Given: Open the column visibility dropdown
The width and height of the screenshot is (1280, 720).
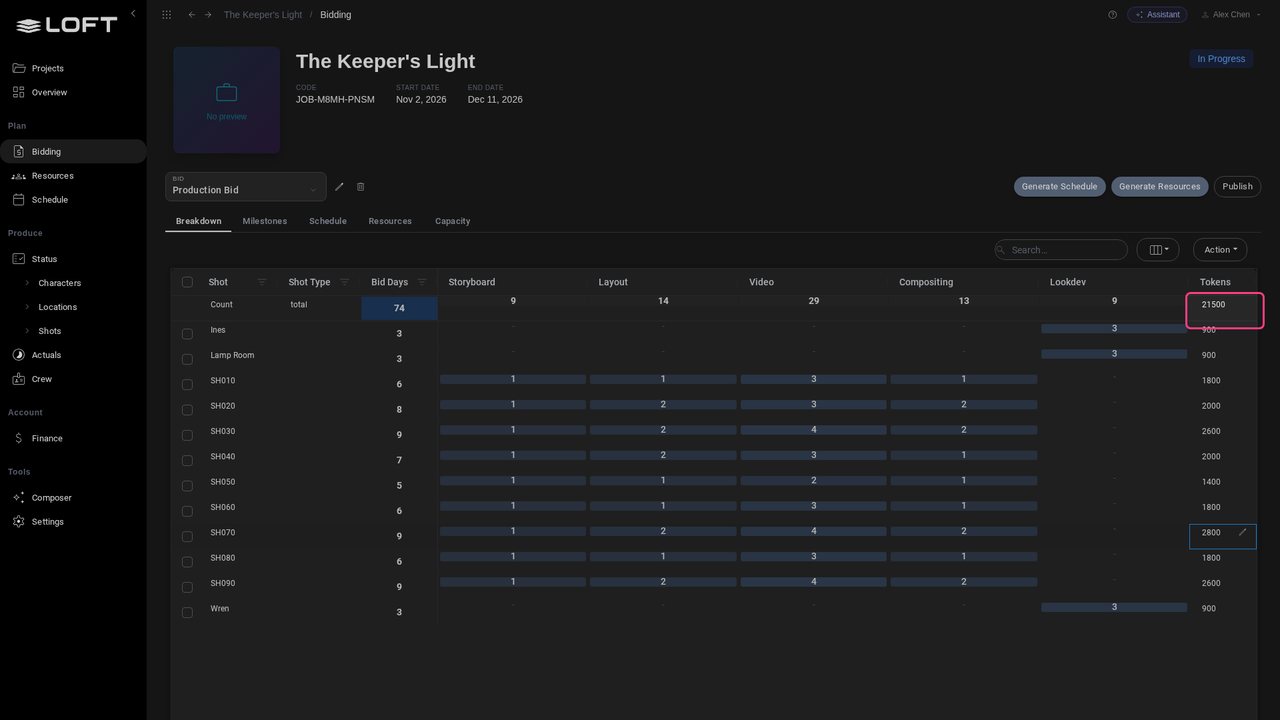Looking at the screenshot, I should click(1158, 250).
